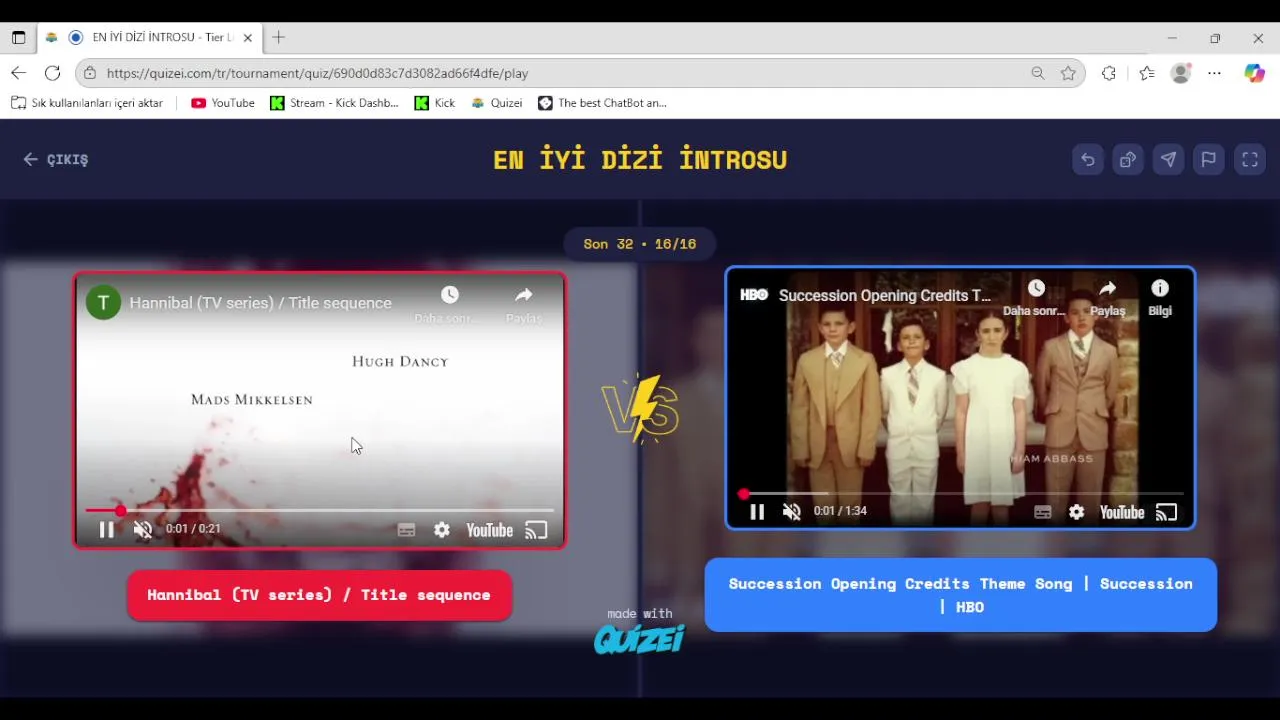The width and height of the screenshot is (1280, 720).
Task: Click the ÇIKIŞ exit link
Action: tap(56, 160)
